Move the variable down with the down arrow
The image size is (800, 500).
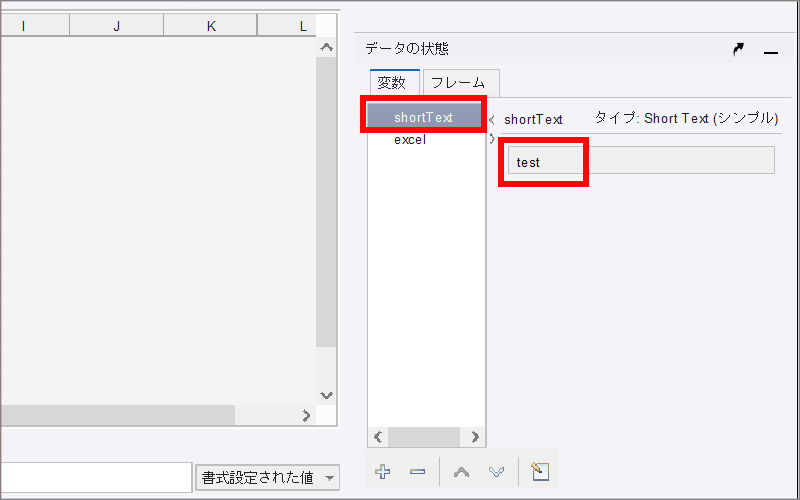click(x=496, y=471)
